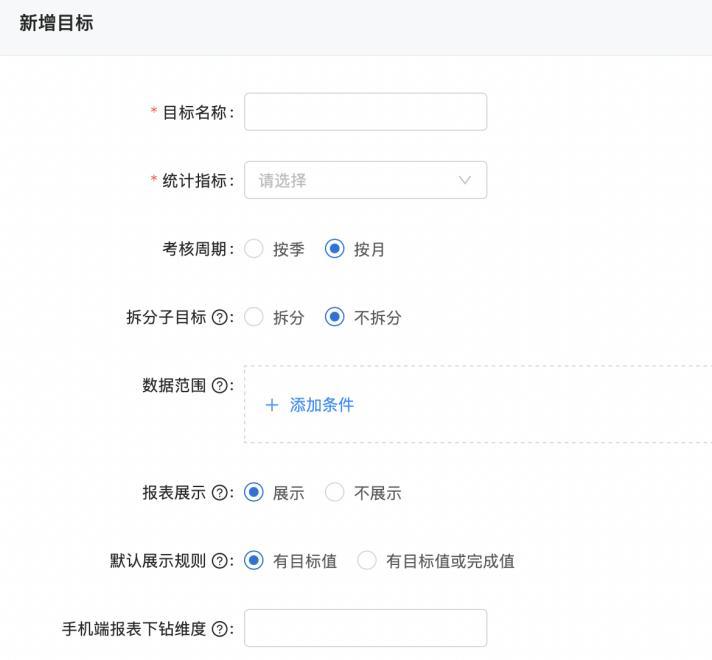Select the 按月 radio option
Screen dimensions: 712x660
pyautogui.click(x=335, y=249)
